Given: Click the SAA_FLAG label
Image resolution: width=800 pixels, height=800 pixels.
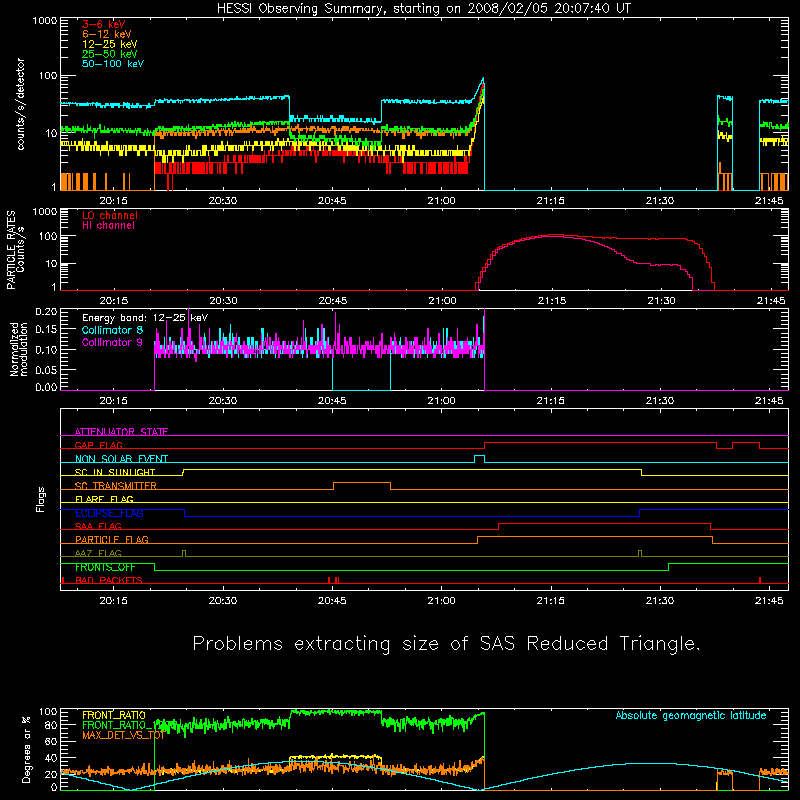Looking at the screenshot, I should coord(98,526).
